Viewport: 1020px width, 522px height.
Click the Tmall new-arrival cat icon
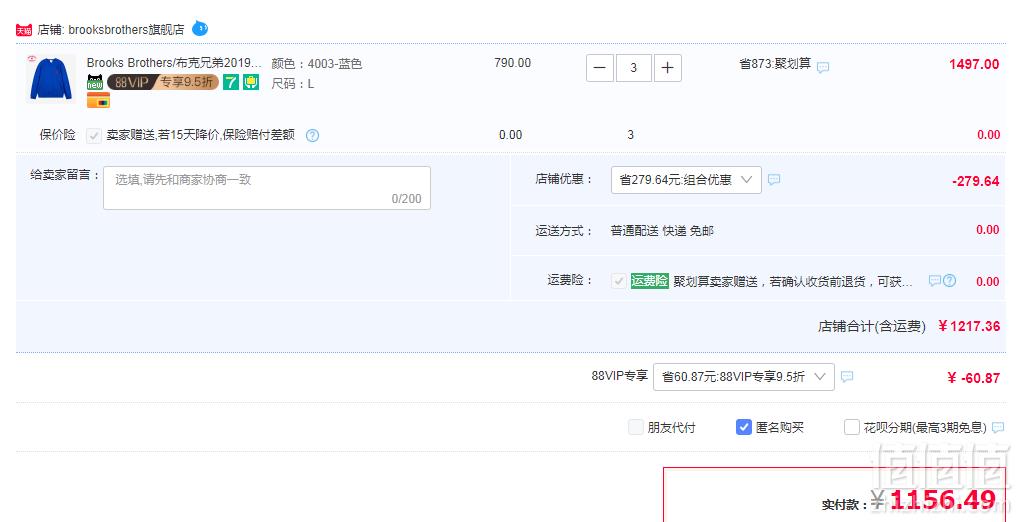(95, 82)
